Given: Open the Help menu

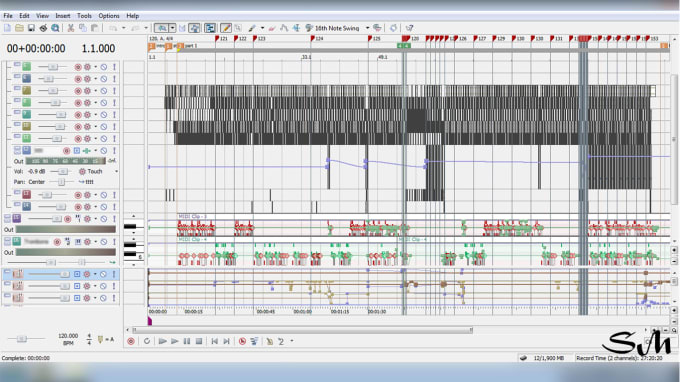Looking at the screenshot, I should [x=132, y=16].
